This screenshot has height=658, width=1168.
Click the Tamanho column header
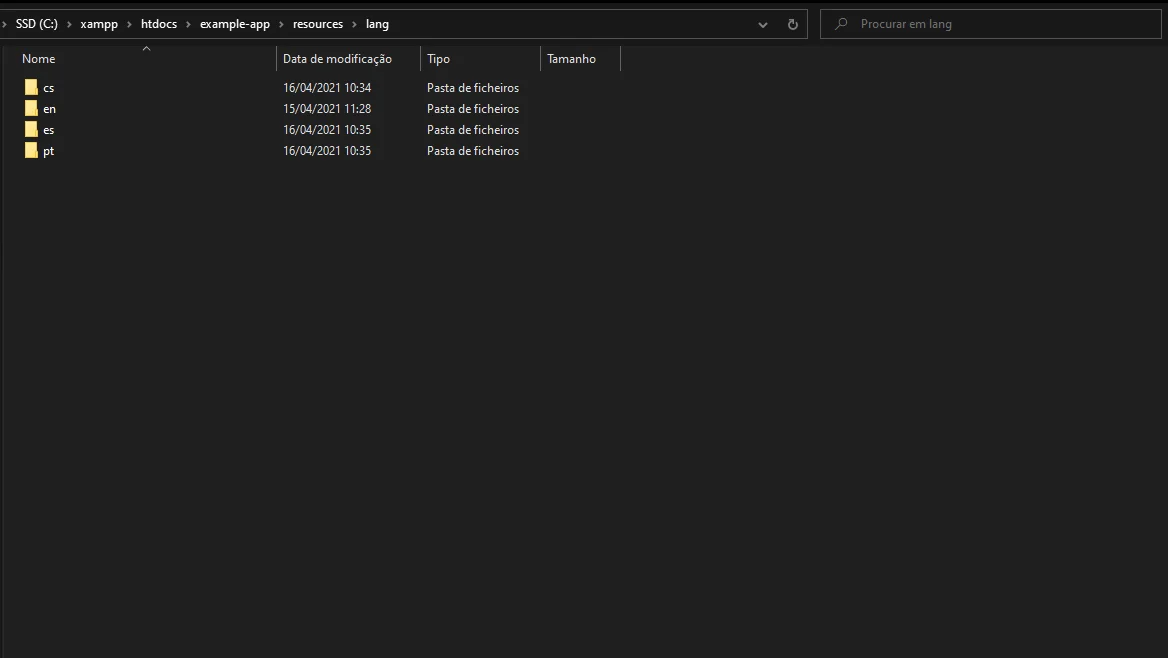pos(571,59)
